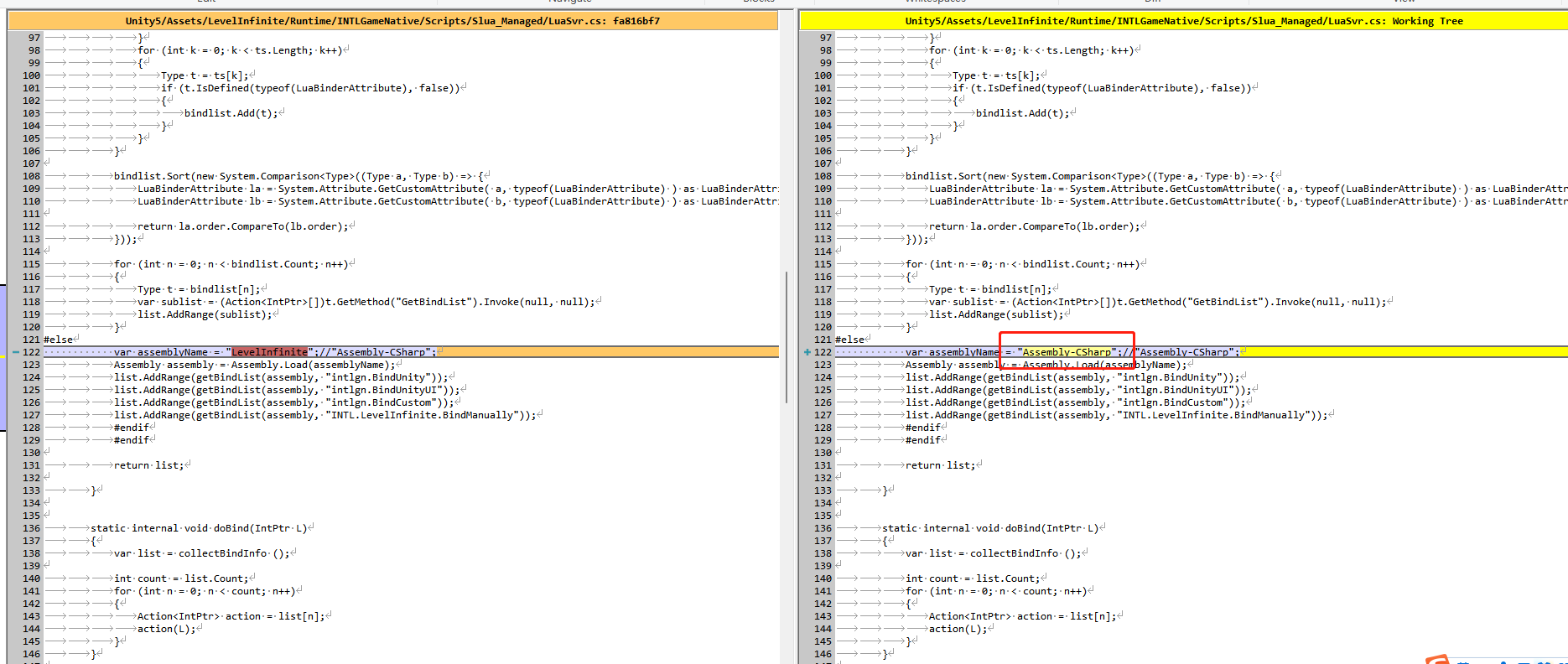This screenshot has width=1568, height=664.
Task: Click "bindlist.Add(t);" in the left pane
Action: 231,113
